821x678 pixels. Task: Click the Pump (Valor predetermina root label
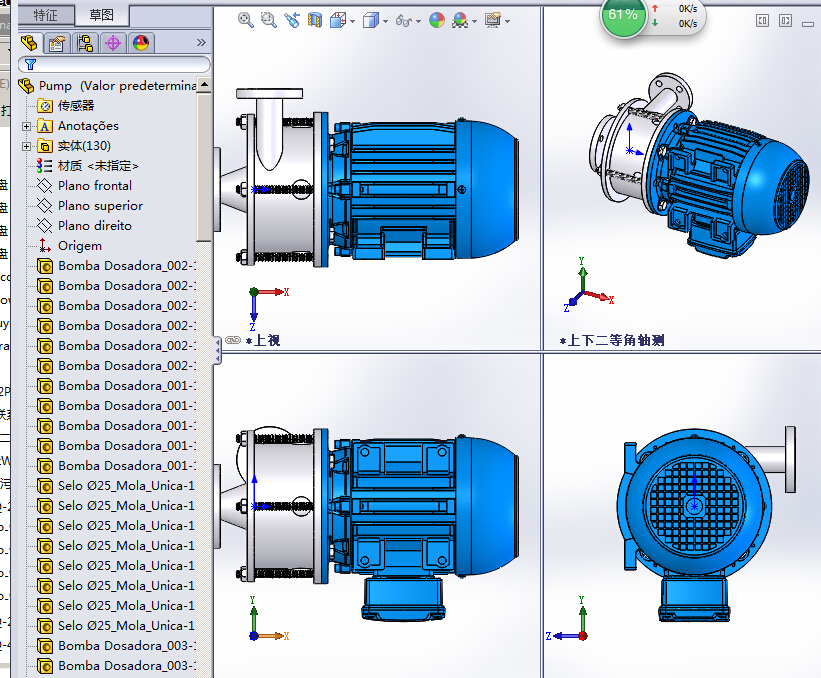(x=117, y=86)
